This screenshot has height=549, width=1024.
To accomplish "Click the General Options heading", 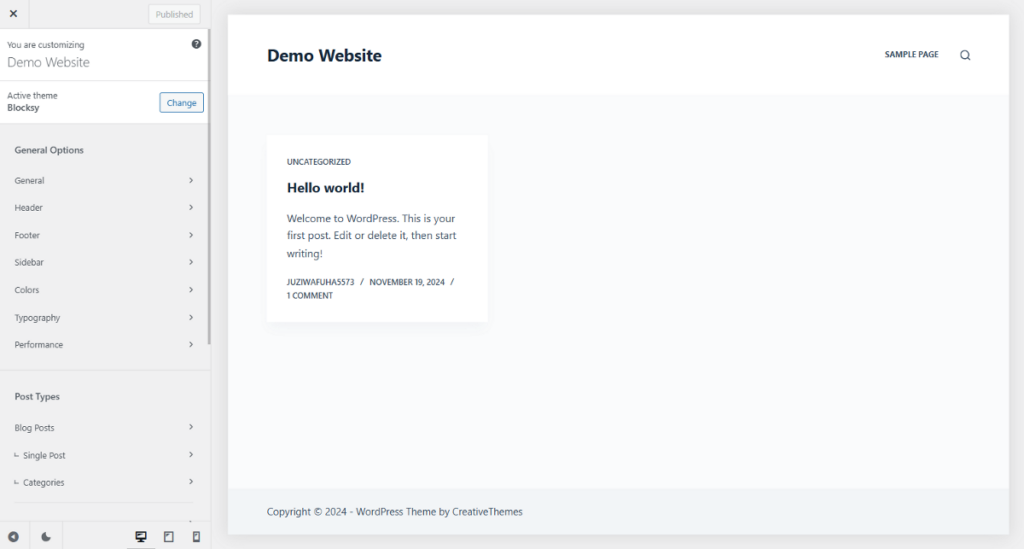I will 49,150.
